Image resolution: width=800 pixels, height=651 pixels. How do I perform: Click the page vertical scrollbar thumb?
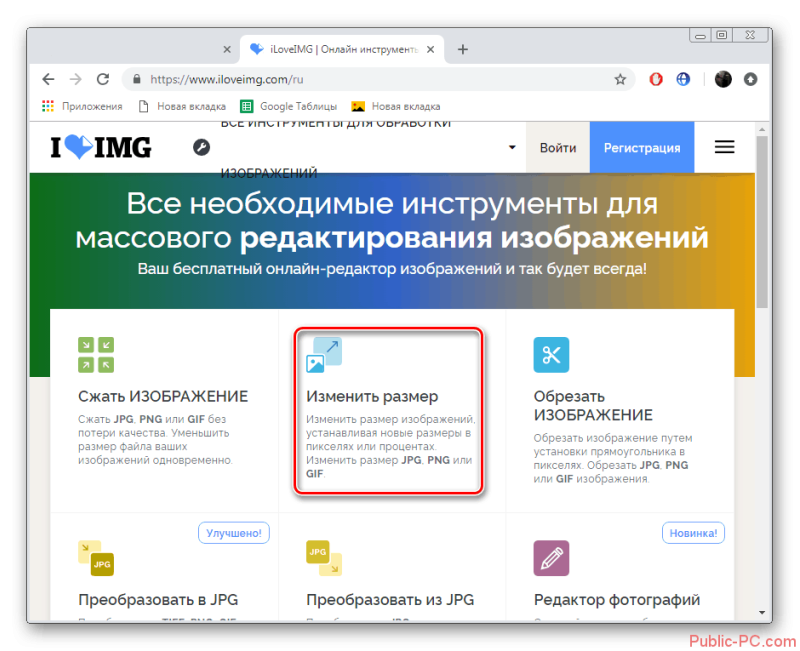[x=762, y=222]
